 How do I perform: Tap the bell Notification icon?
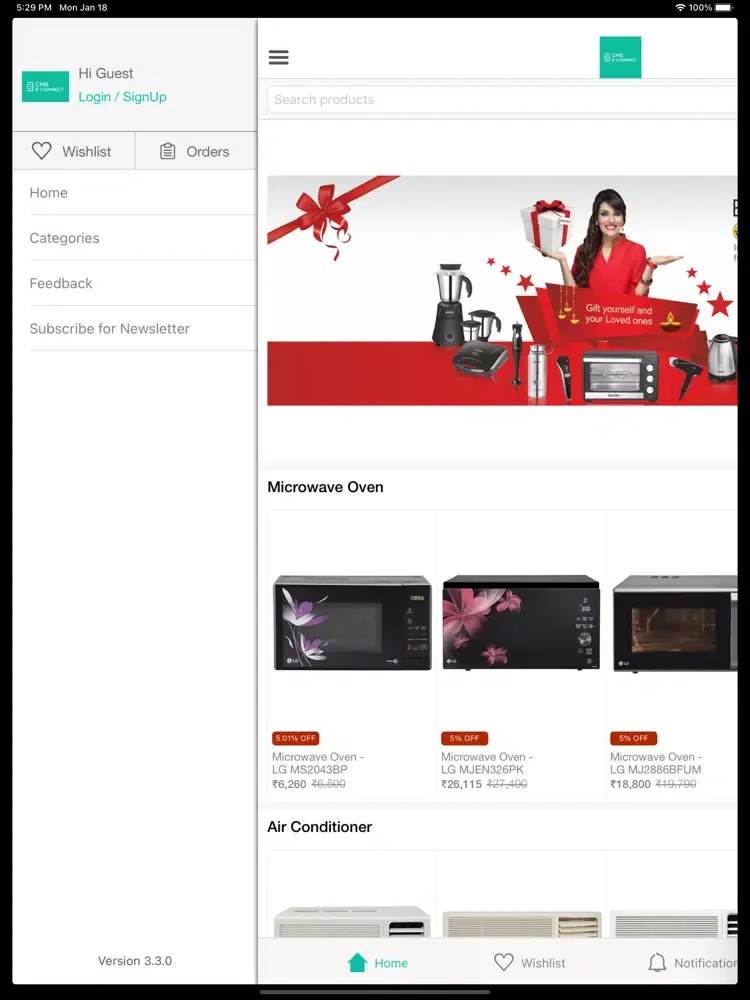coord(657,962)
